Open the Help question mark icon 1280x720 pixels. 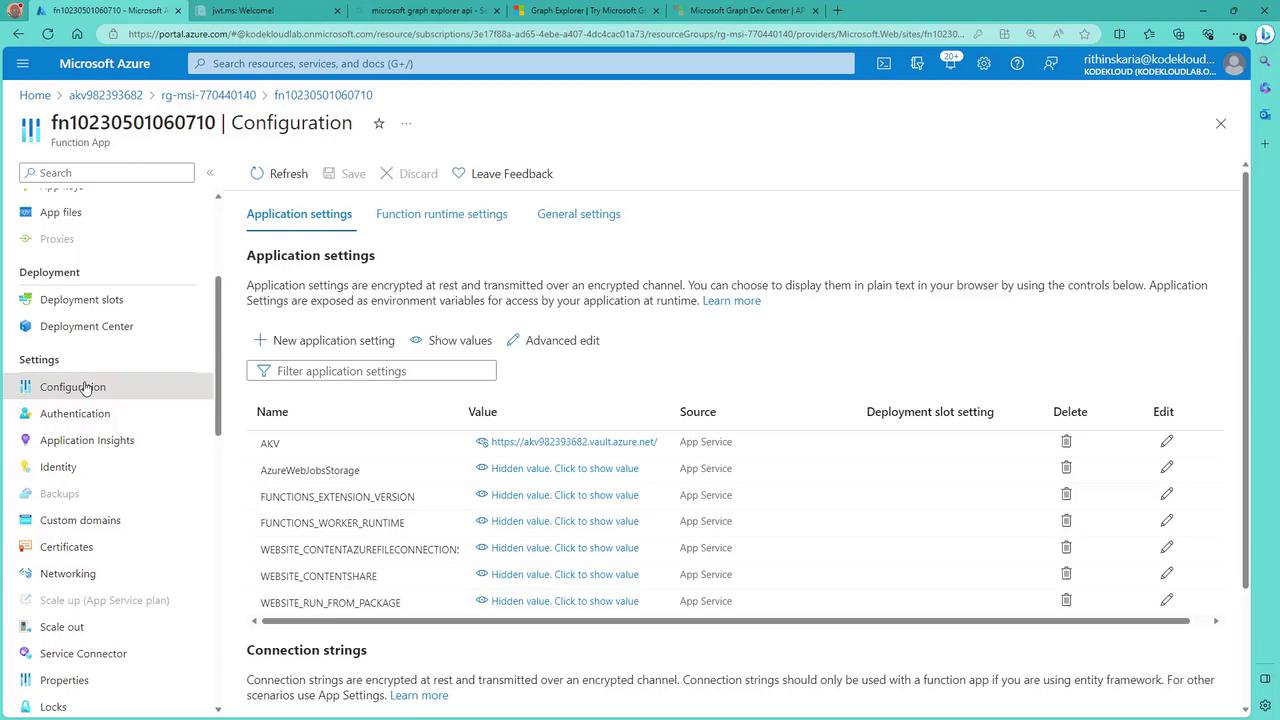[x=1017, y=63]
